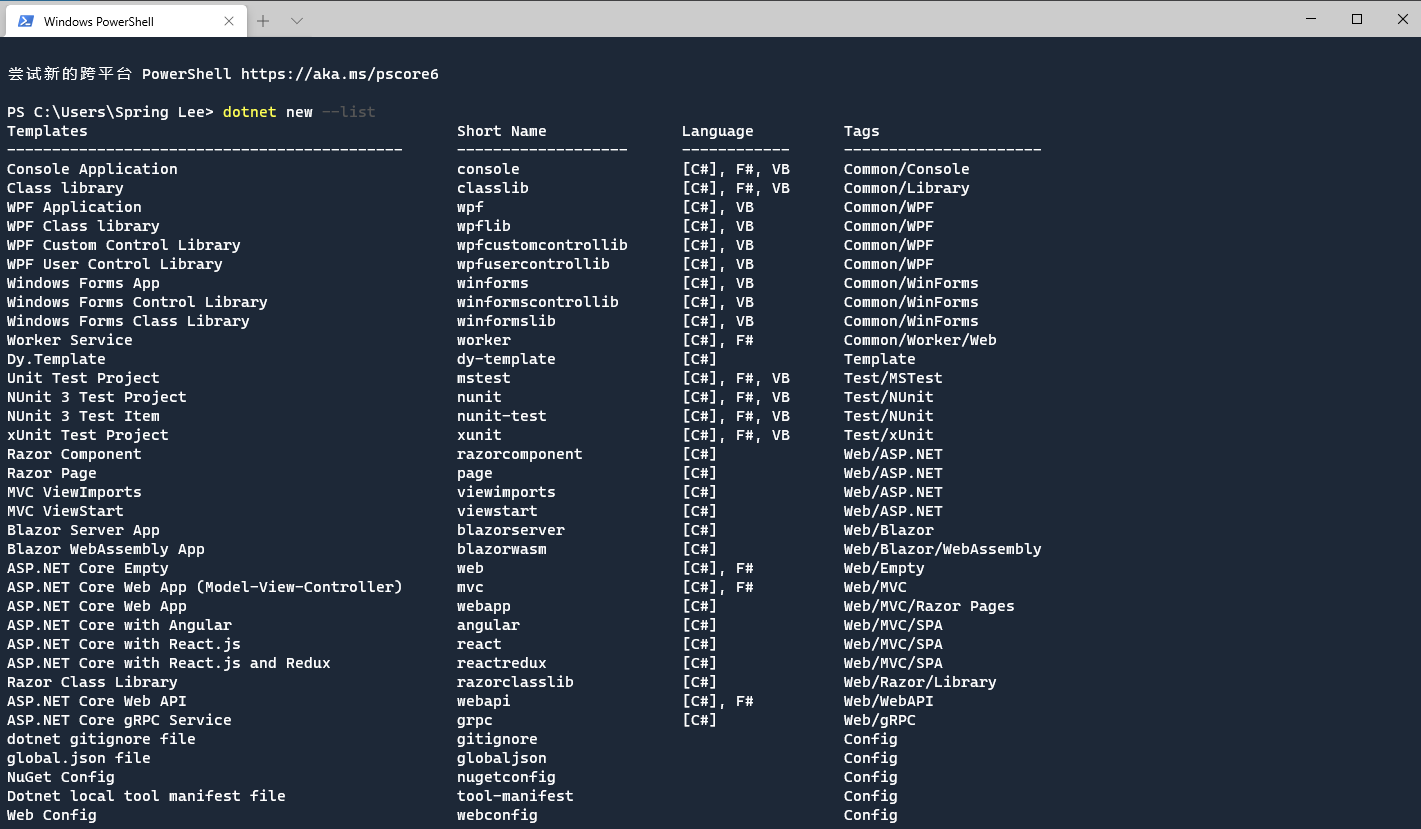1421x829 pixels.
Task: Click 'ASP.NET Core gRPC Service' entry
Action: pyautogui.click(x=119, y=720)
